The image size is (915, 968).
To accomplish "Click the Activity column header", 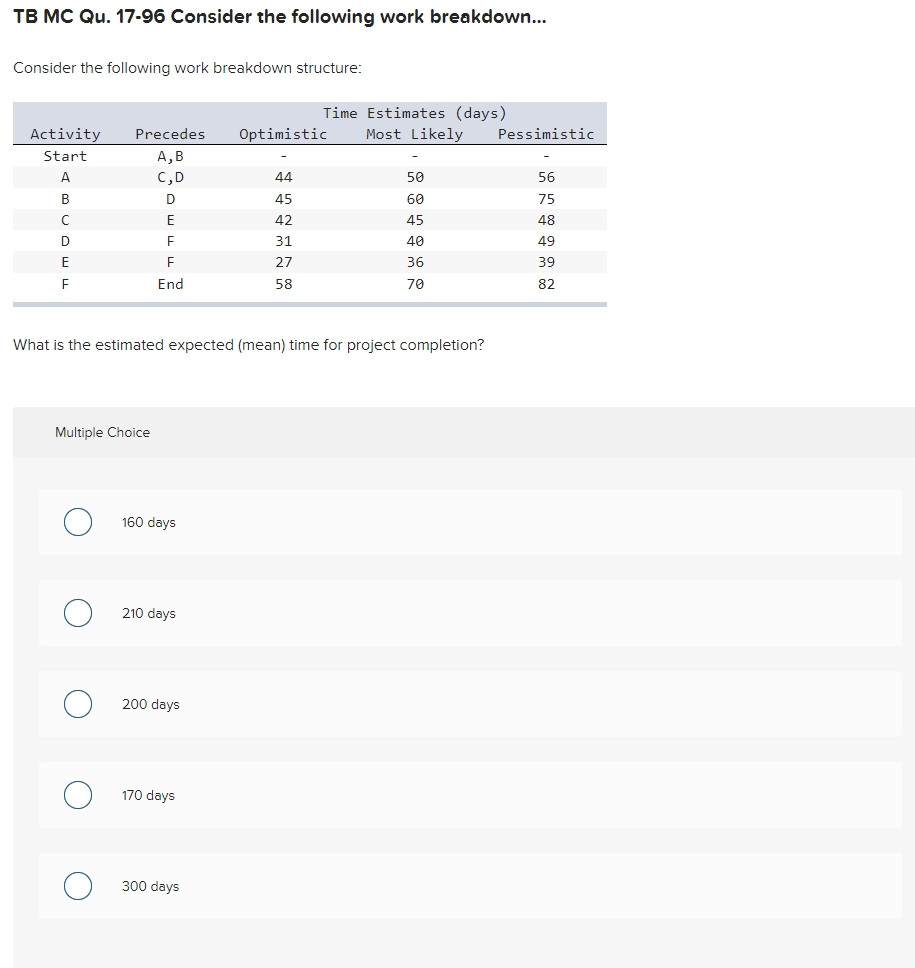I will click(65, 133).
